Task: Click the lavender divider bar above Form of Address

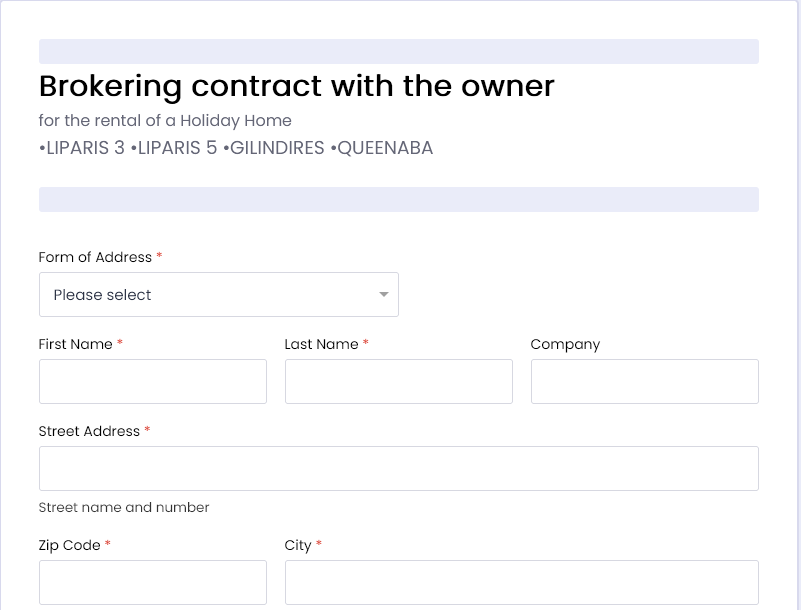Action: [399, 199]
